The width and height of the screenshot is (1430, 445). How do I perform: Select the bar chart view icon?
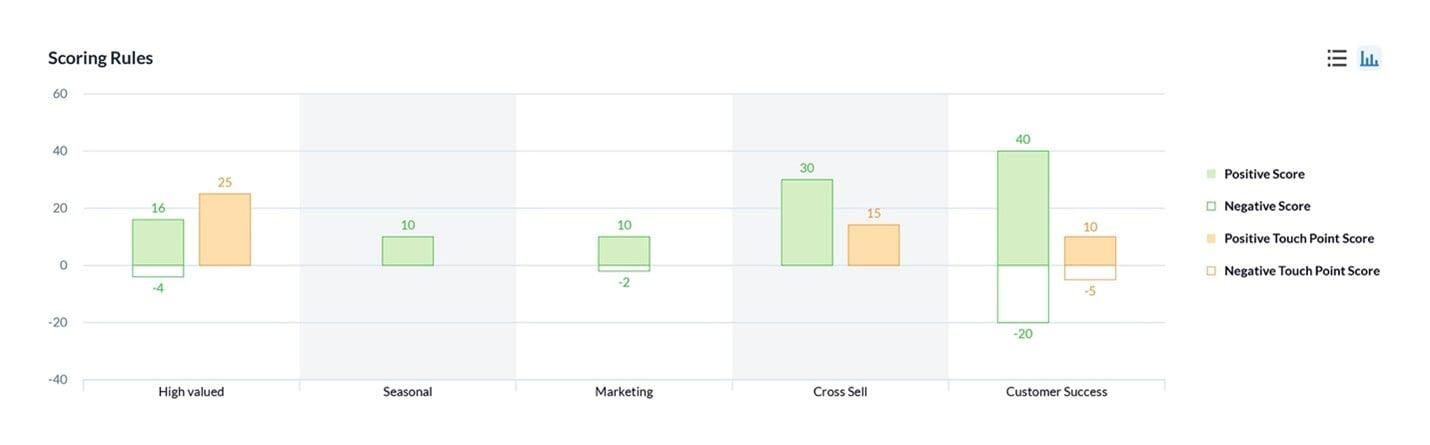(x=1369, y=58)
